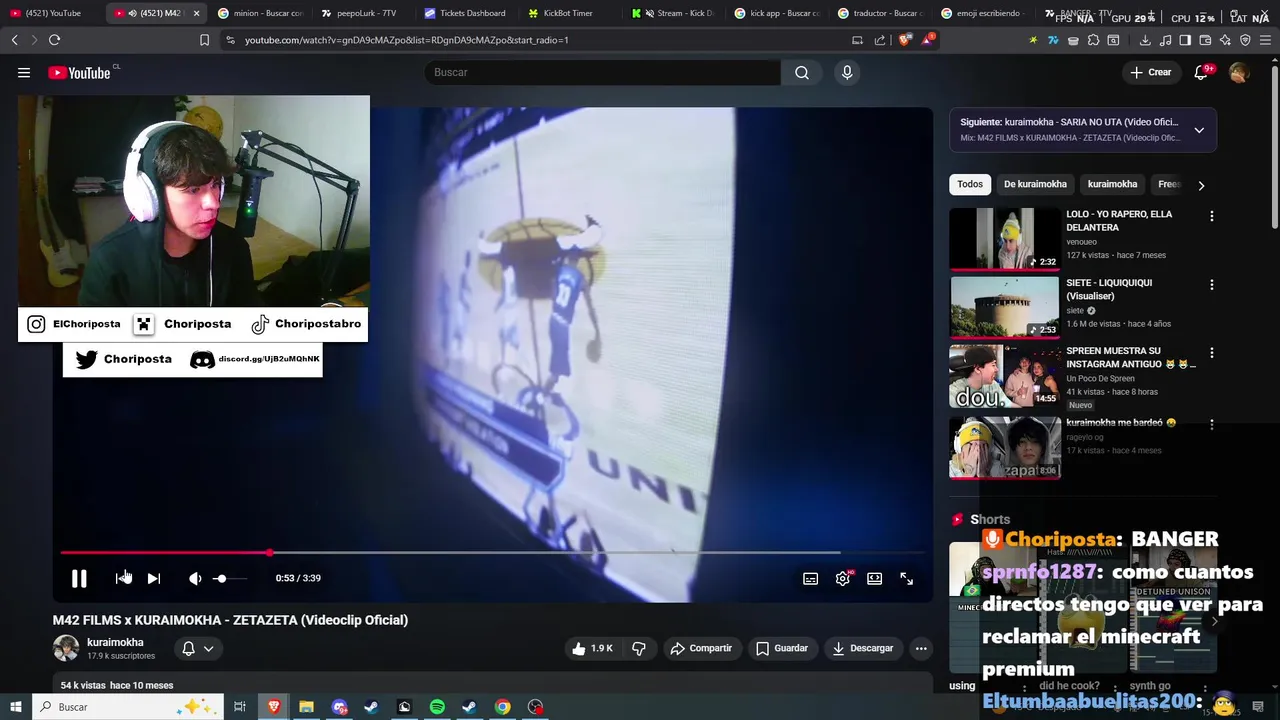Image resolution: width=1280 pixels, height=720 pixels.
Task: Bookmark this page icon
Action: (204, 40)
